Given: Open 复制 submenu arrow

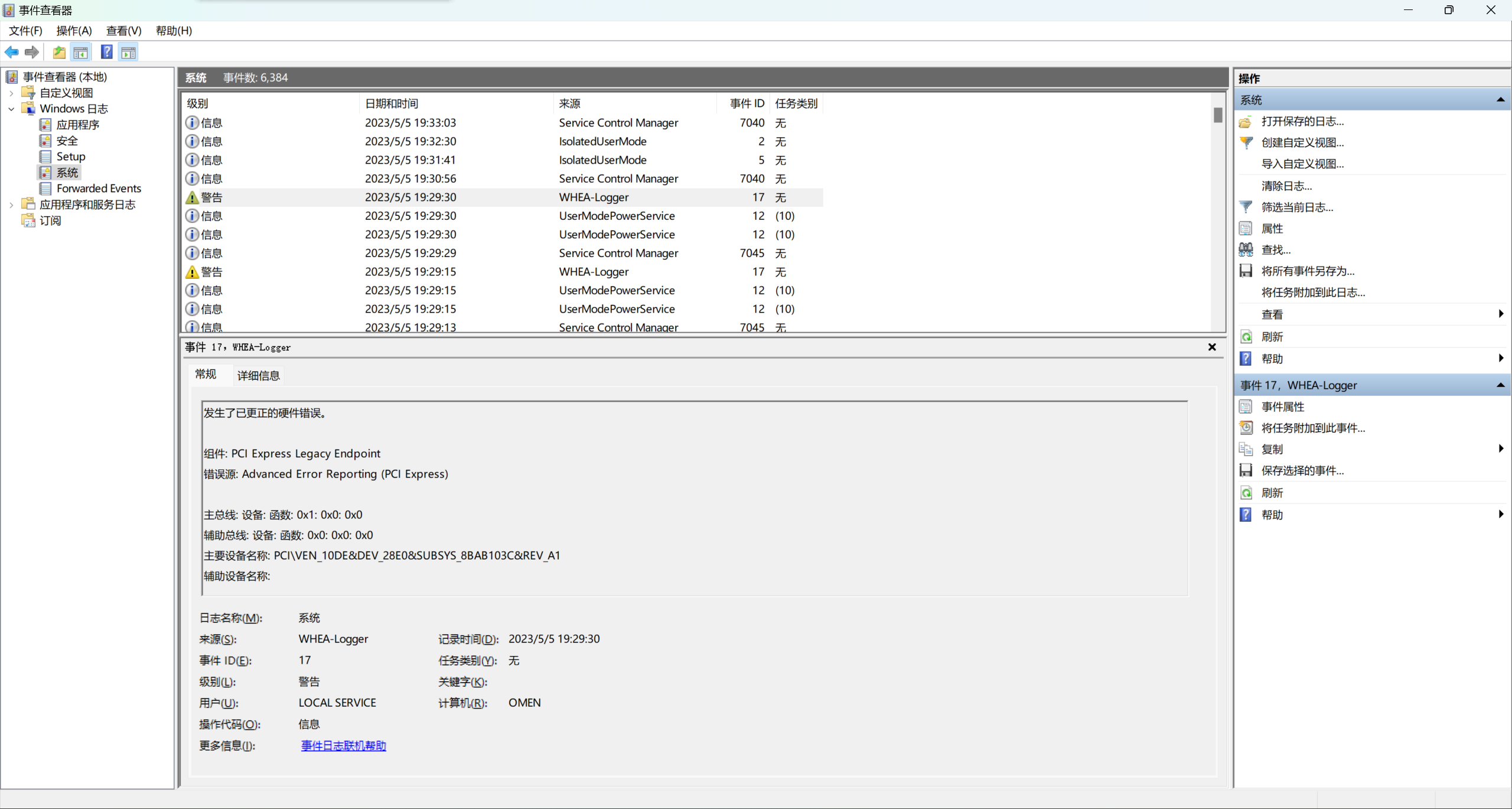Looking at the screenshot, I should pos(1501,449).
